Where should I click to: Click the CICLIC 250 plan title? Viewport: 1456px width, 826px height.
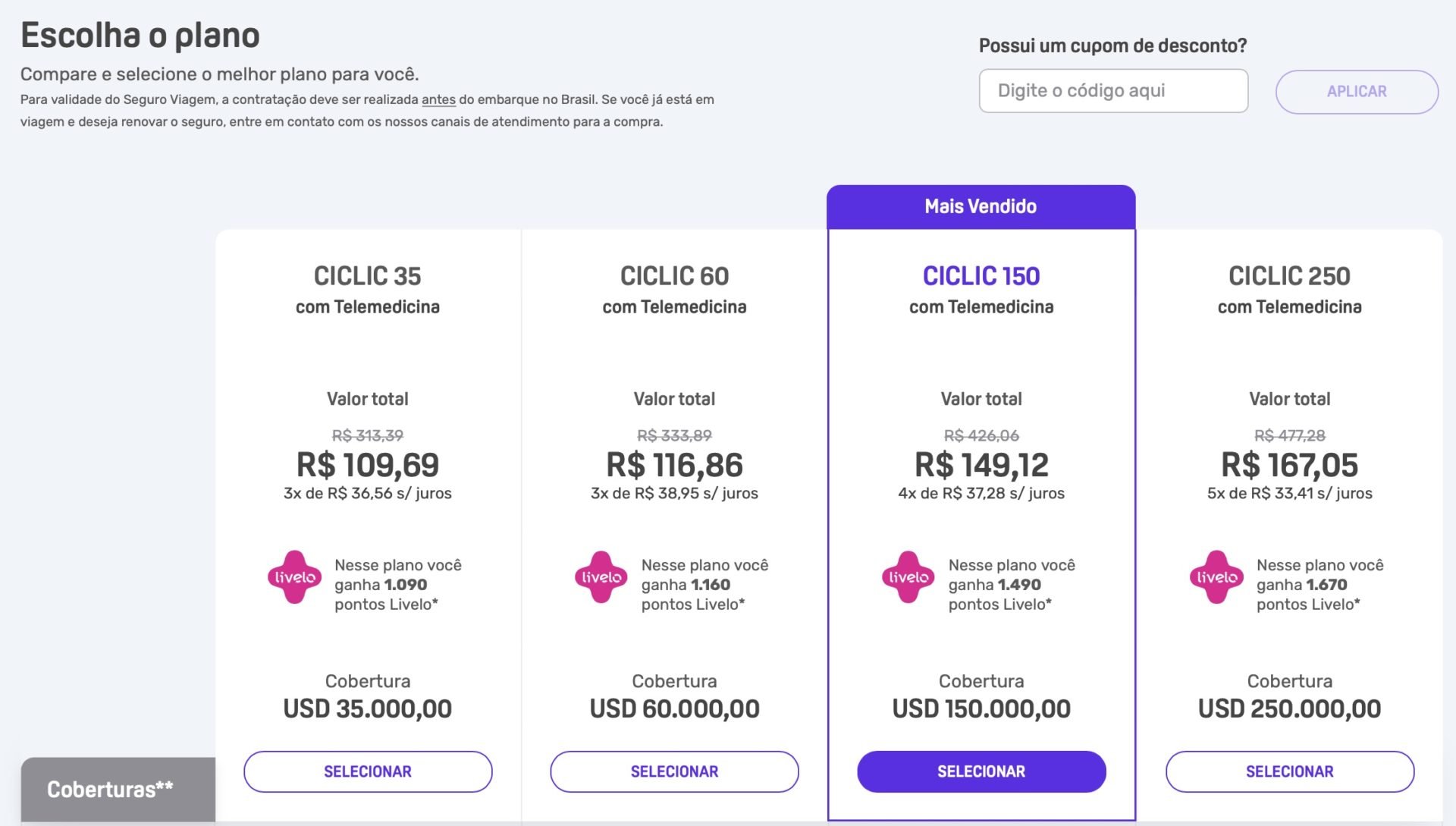1289,276
